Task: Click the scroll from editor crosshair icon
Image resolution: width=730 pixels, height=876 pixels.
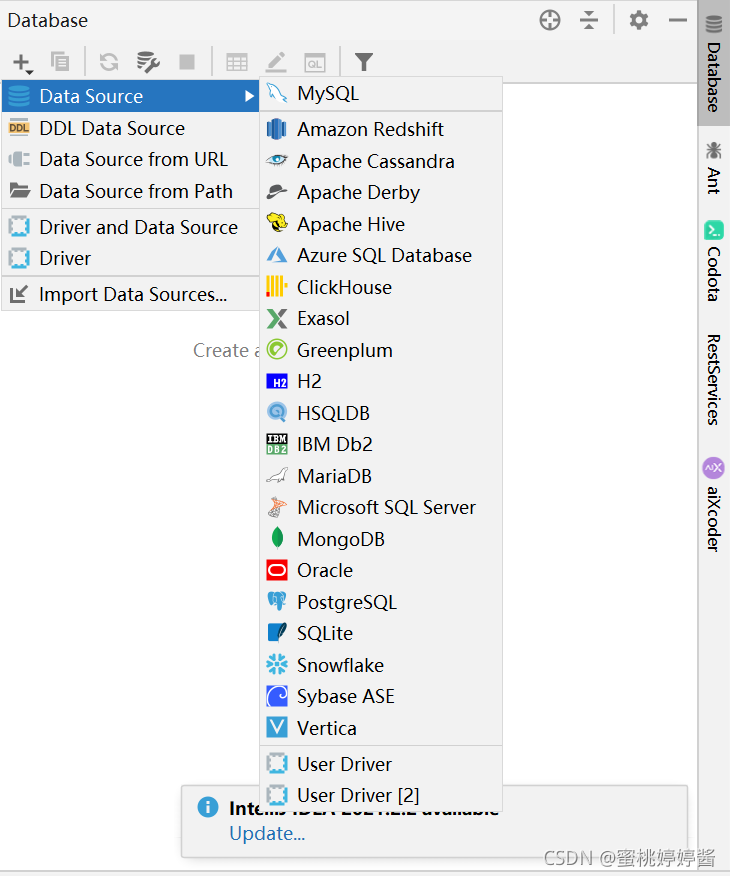Action: (x=550, y=21)
